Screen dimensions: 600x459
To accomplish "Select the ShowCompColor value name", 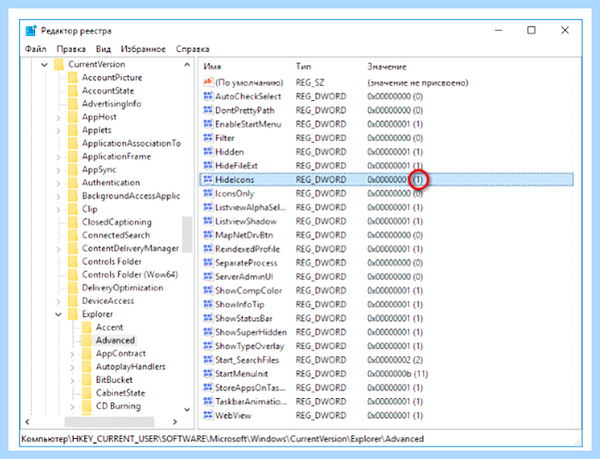I will pos(249,291).
